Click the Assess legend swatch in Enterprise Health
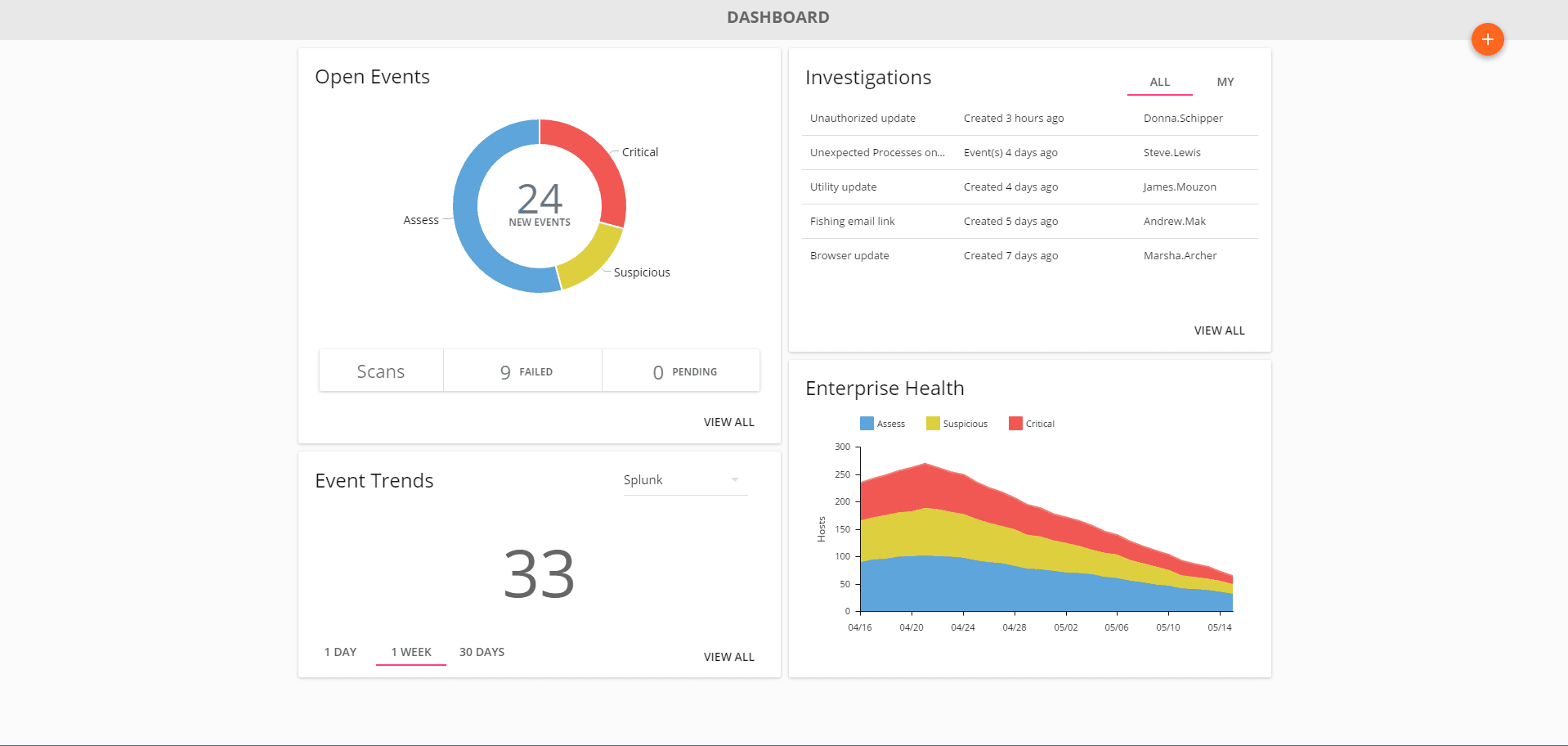This screenshot has height=746, width=1568. (x=866, y=423)
